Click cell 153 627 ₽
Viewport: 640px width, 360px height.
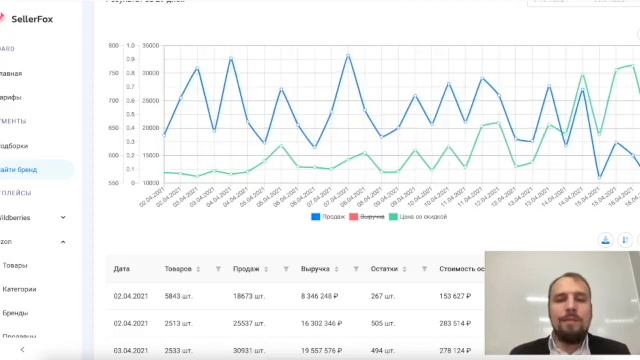click(455, 296)
